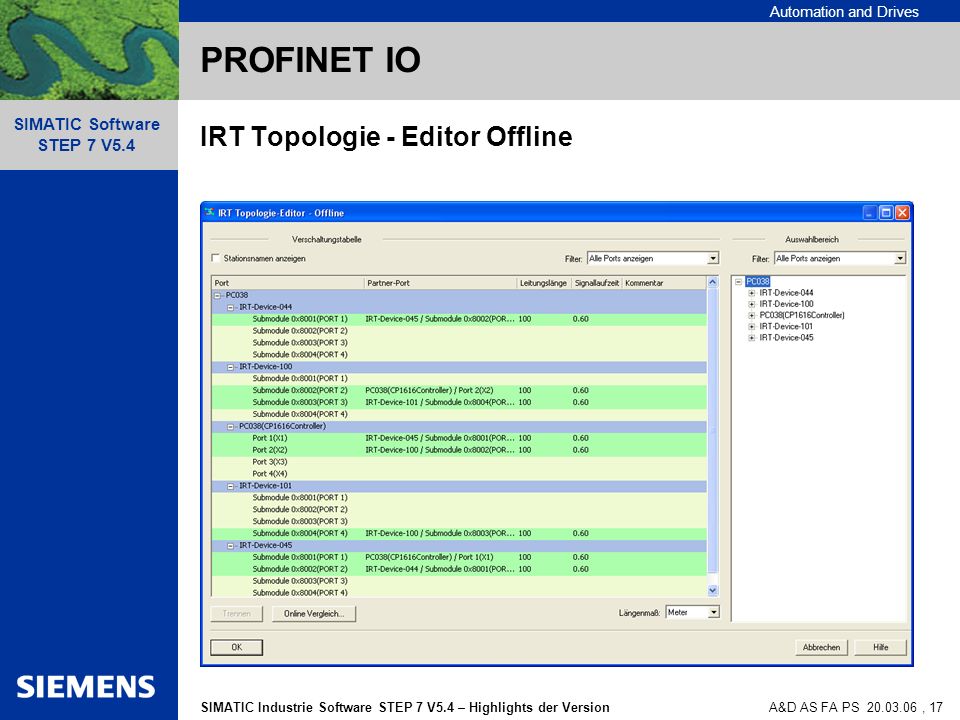Cancel the dialog with Abbrechen
Viewport: 960px width, 720px height.
pyautogui.click(x=821, y=647)
